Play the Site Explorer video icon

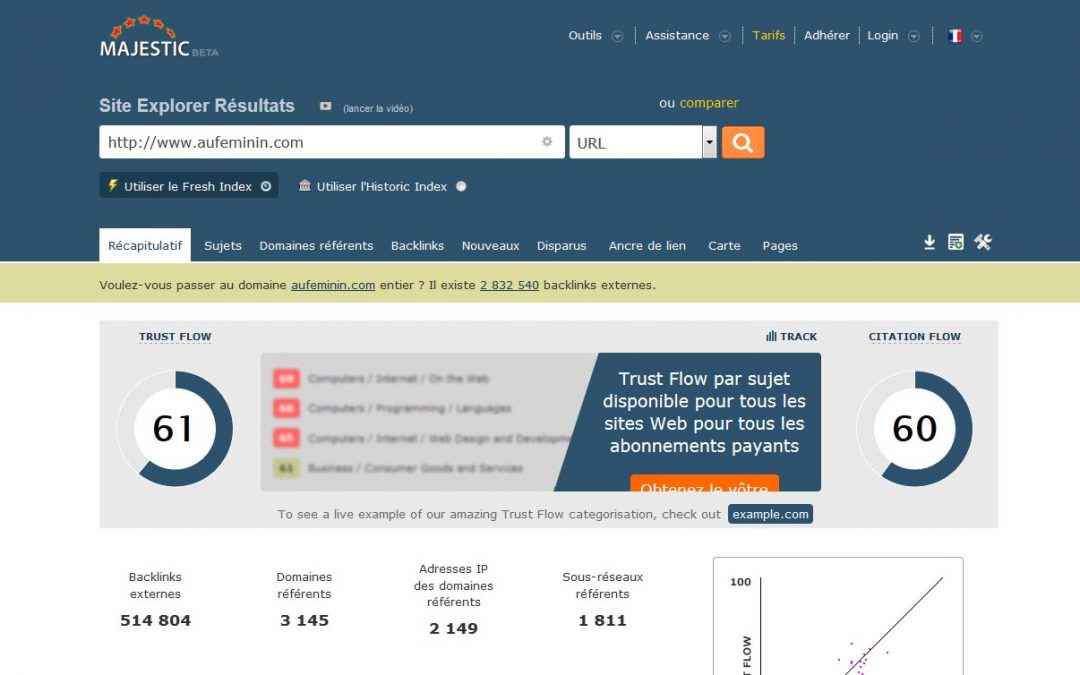326,106
